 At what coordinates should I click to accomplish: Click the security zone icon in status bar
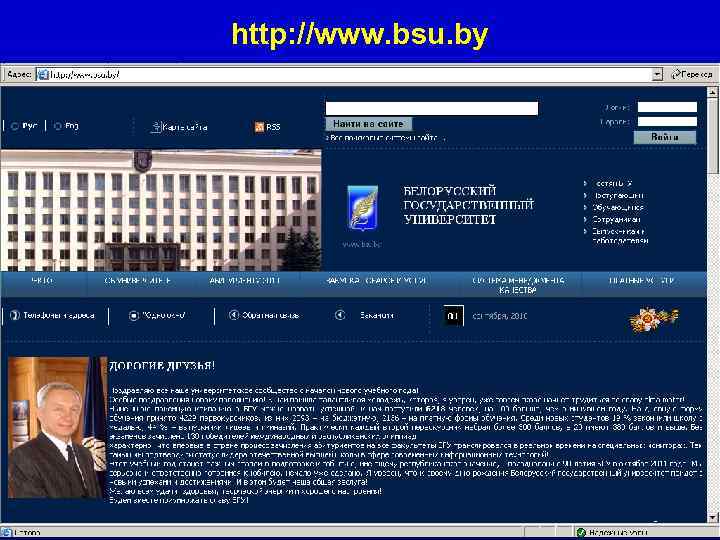[x=581, y=532]
